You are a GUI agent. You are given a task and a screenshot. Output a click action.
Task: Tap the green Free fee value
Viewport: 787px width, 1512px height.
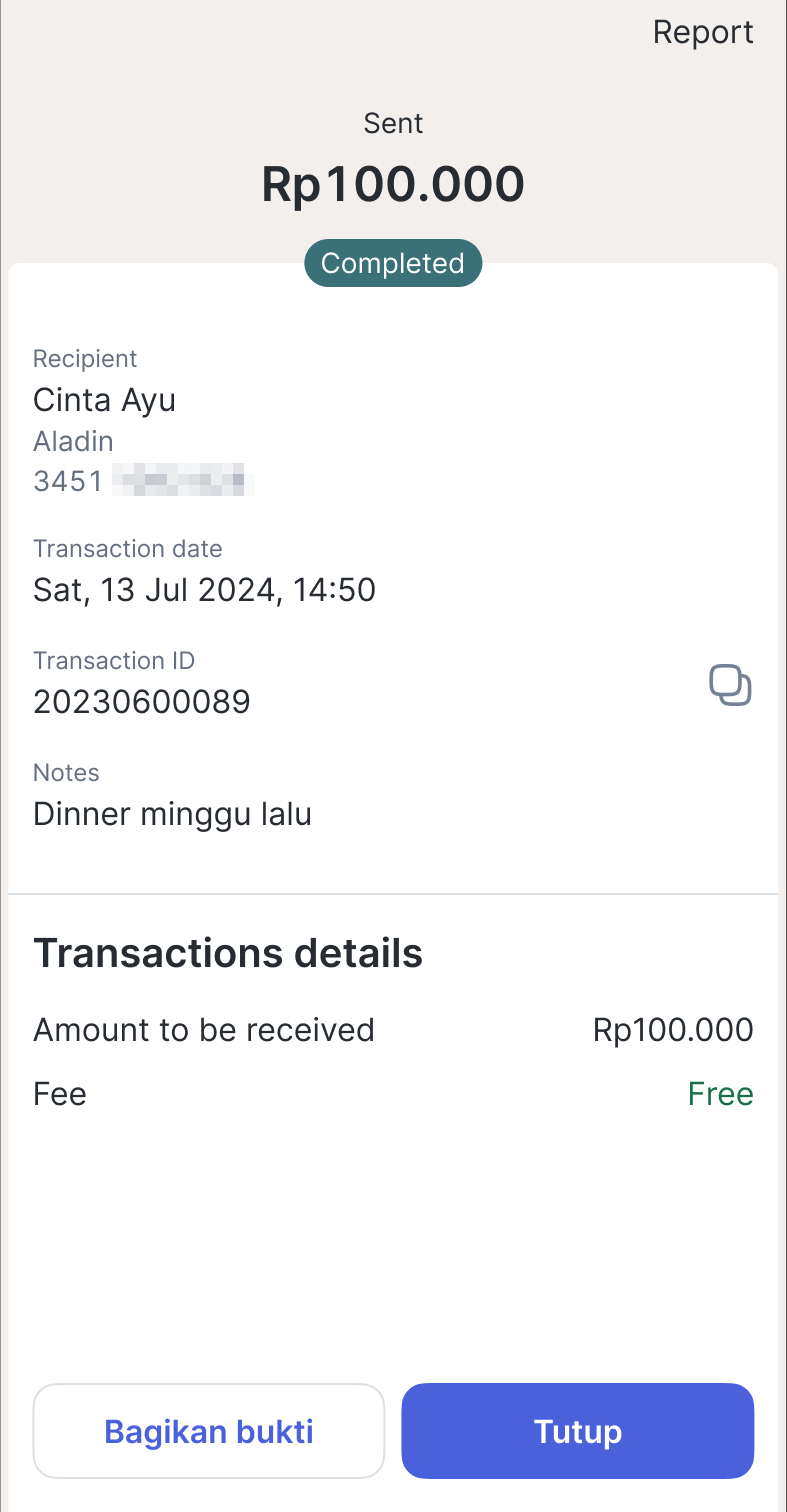click(x=720, y=1094)
